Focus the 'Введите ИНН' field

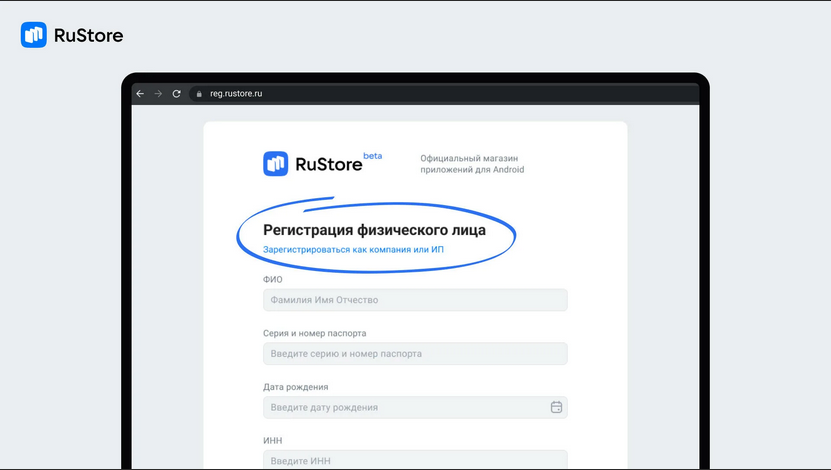point(415,459)
